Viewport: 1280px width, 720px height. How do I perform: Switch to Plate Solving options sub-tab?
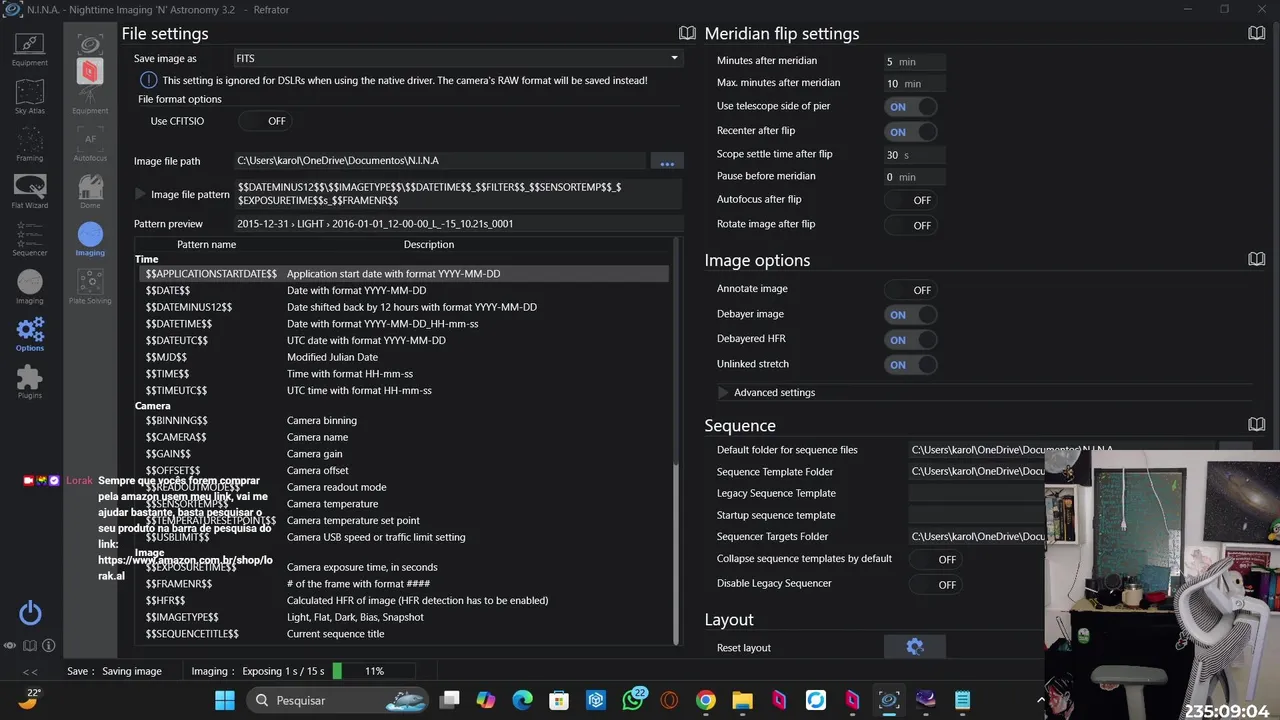[90, 287]
